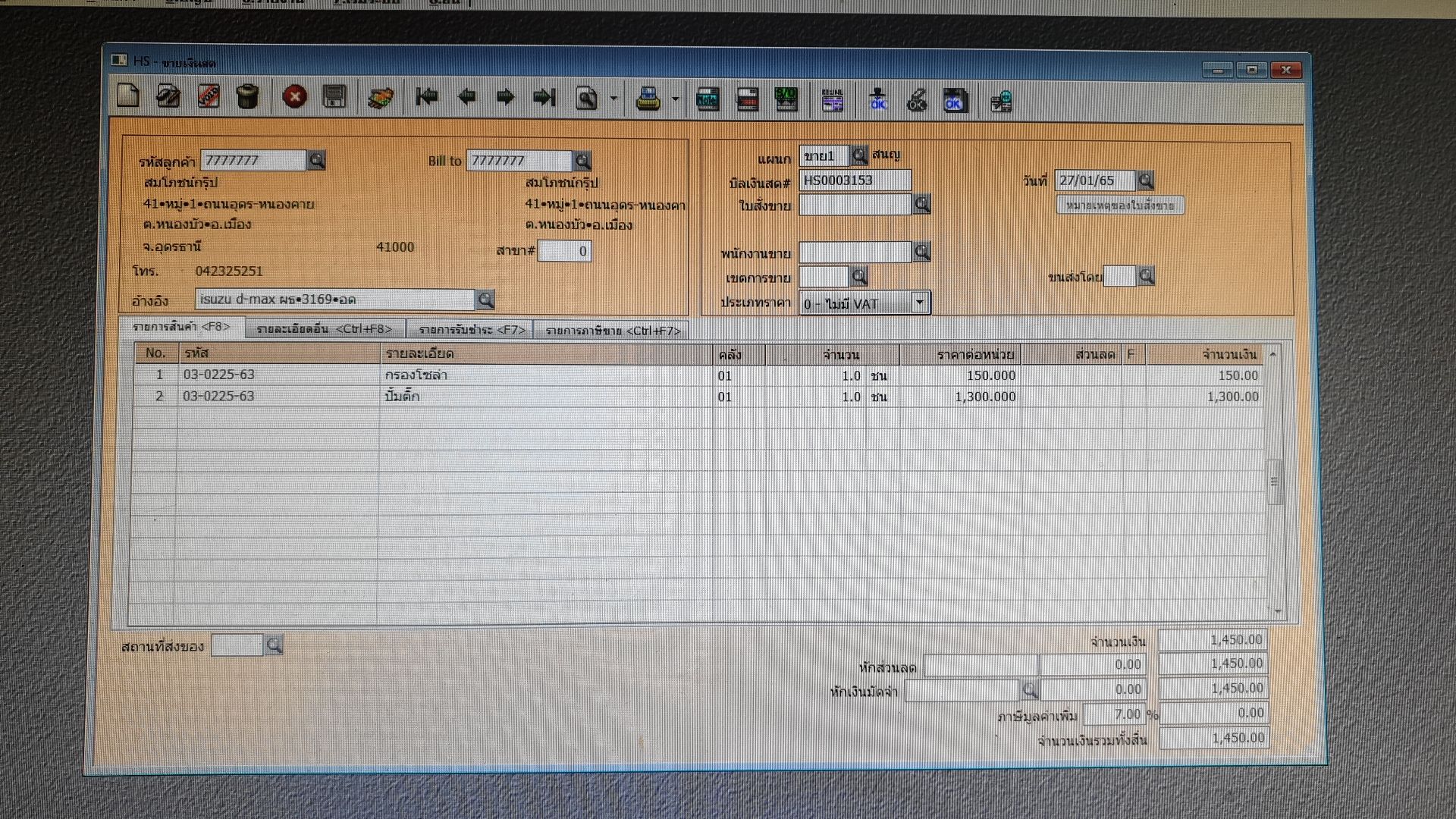Viewport: 1456px width, 819px height.
Task: Click the calculator globe icon
Action: tap(1001, 101)
